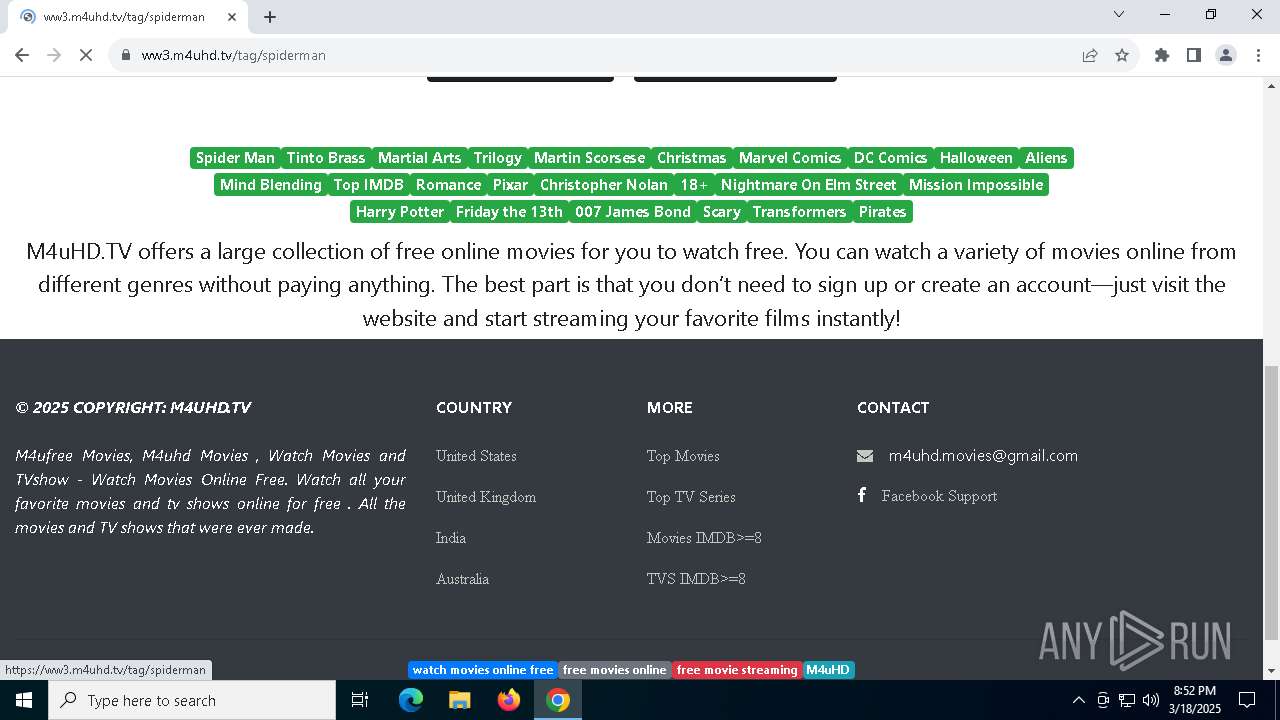Launch Microsoft Edge from the taskbar

point(411,700)
